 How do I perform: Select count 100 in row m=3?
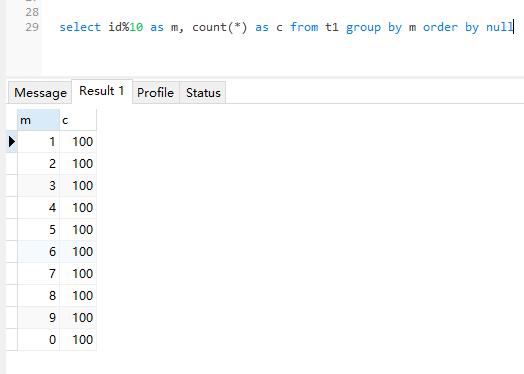pos(78,186)
